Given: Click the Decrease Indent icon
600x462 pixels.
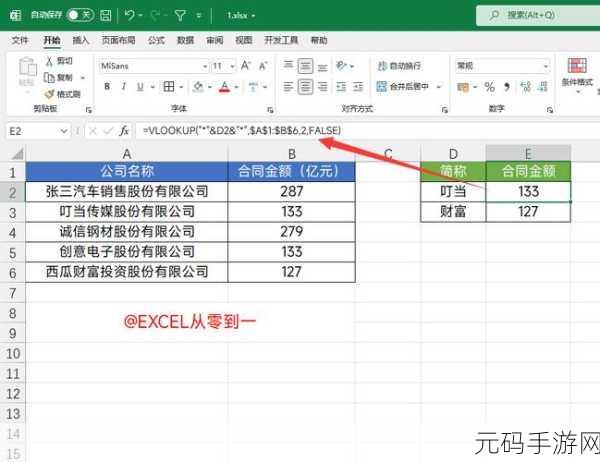Looking at the screenshot, I should (341, 87).
